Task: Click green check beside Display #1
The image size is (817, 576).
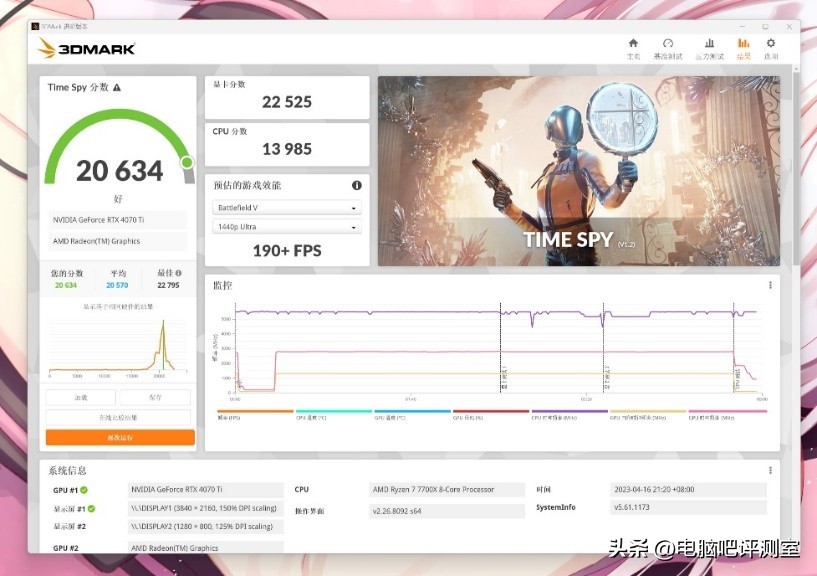Action: point(91,509)
